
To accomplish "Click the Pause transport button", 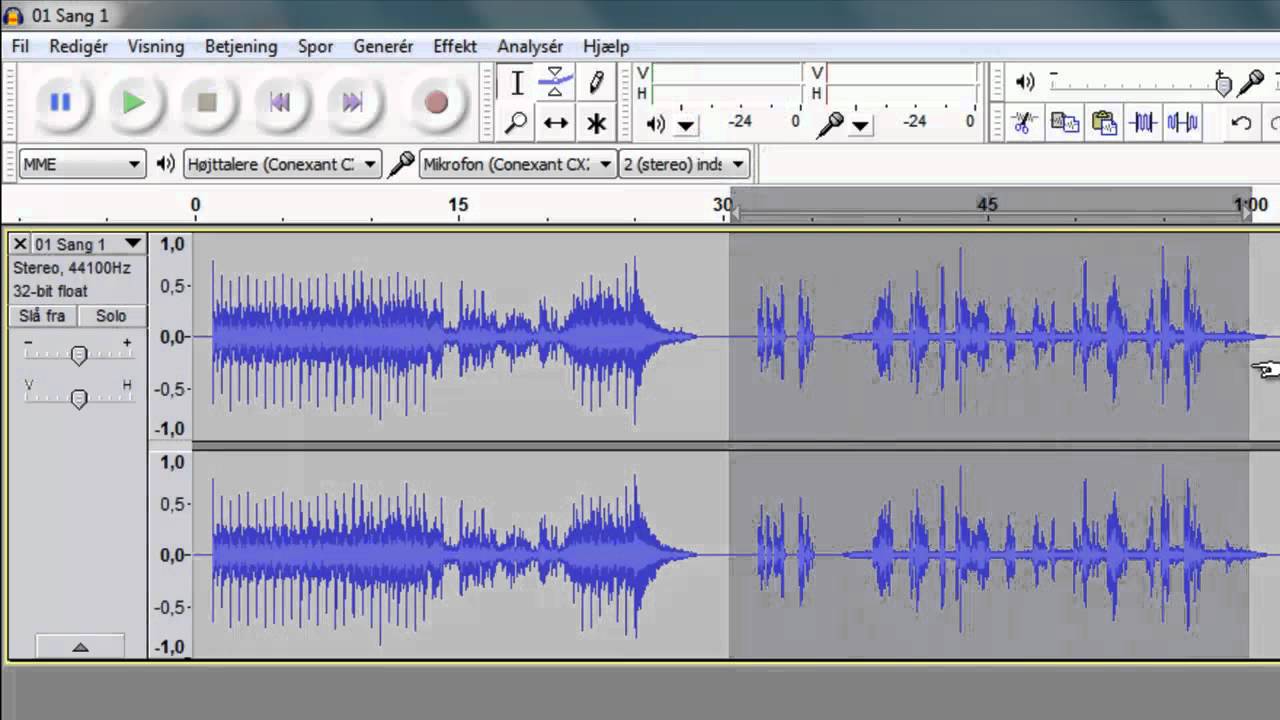I will pos(60,102).
